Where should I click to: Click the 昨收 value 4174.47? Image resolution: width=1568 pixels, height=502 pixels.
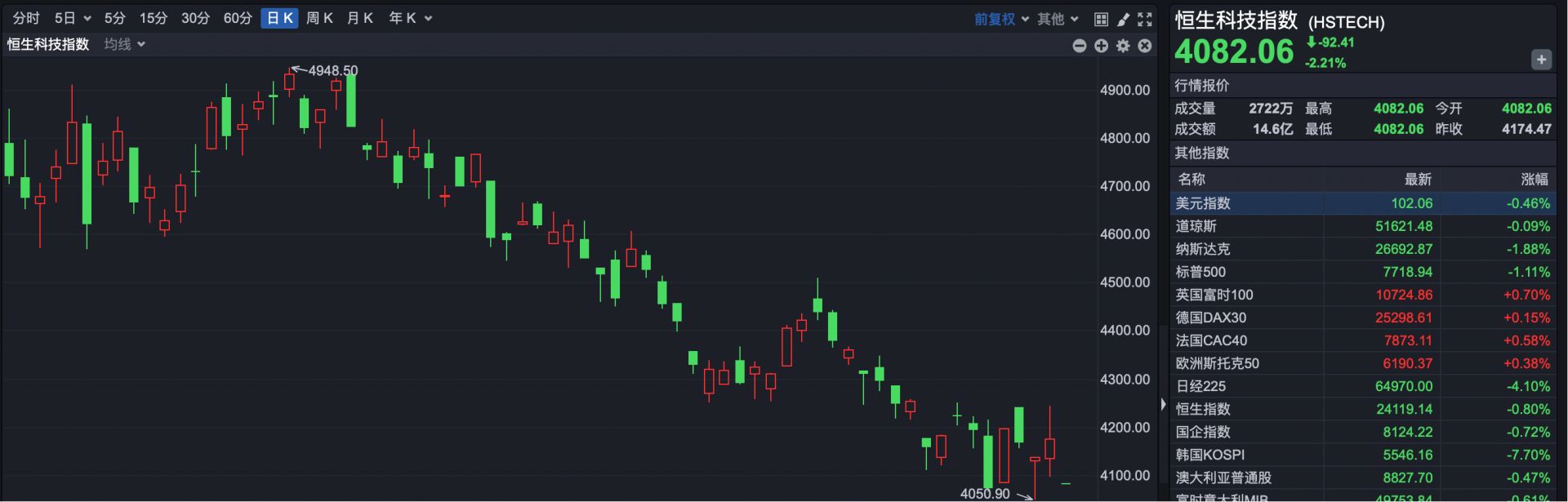pyautogui.click(x=1526, y=129)
